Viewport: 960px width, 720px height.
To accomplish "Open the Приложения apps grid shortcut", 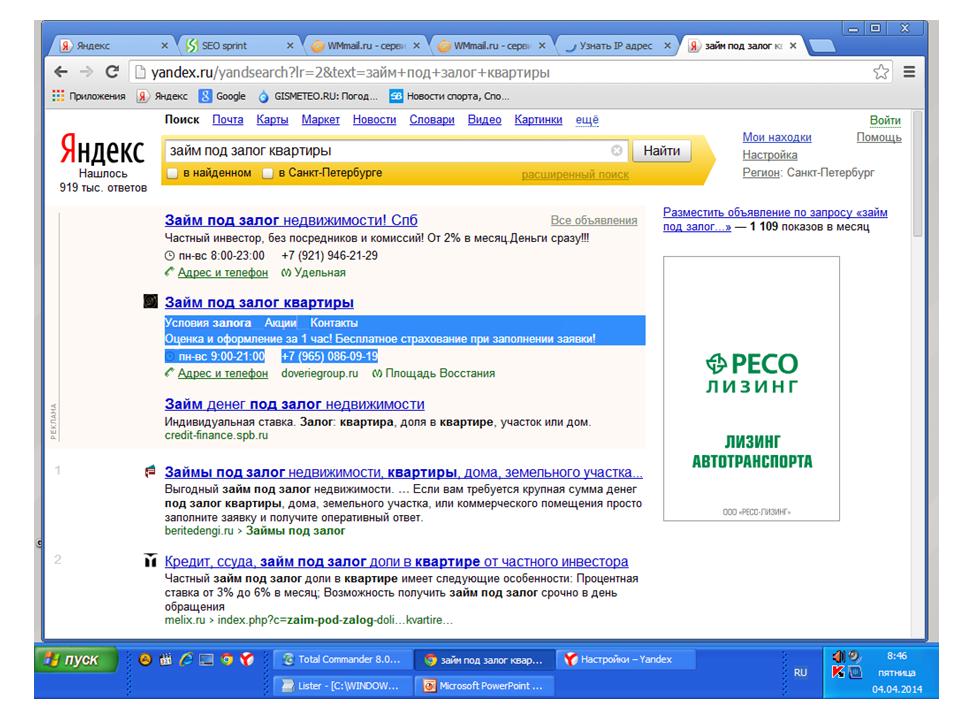I will click(x=89, y=96).
